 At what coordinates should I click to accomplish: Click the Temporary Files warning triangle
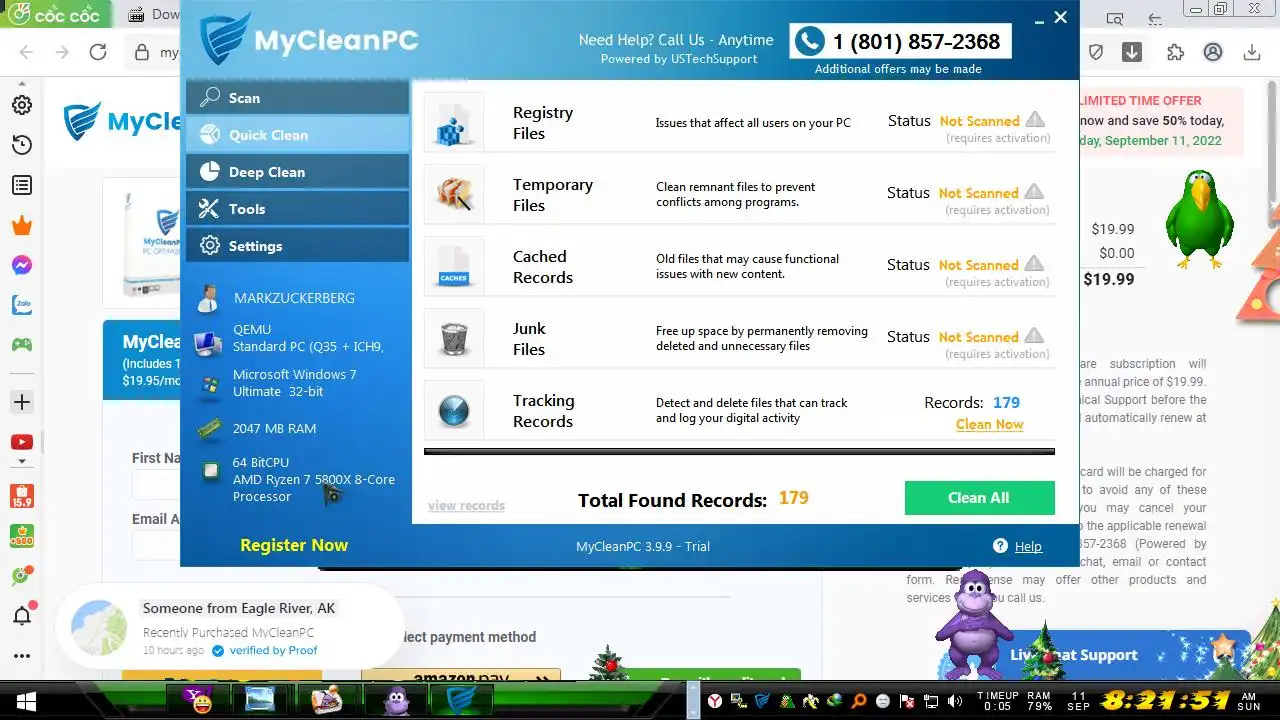click(1034, 192)
